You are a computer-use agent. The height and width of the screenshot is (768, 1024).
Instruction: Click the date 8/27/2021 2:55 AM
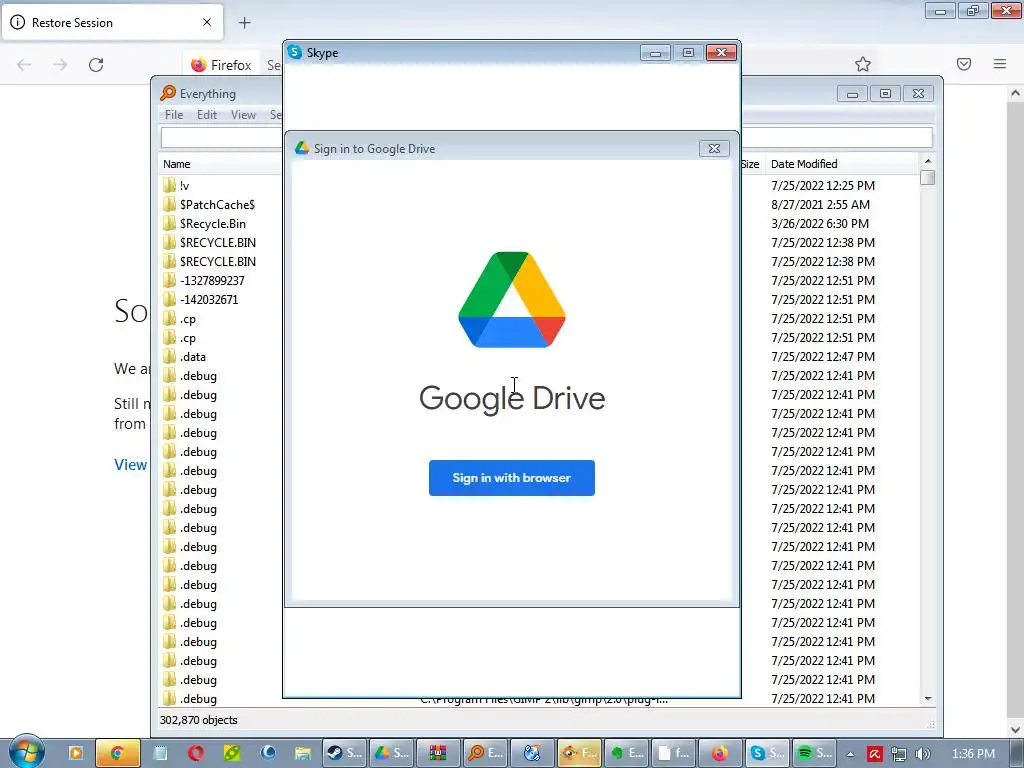[820, 204]
